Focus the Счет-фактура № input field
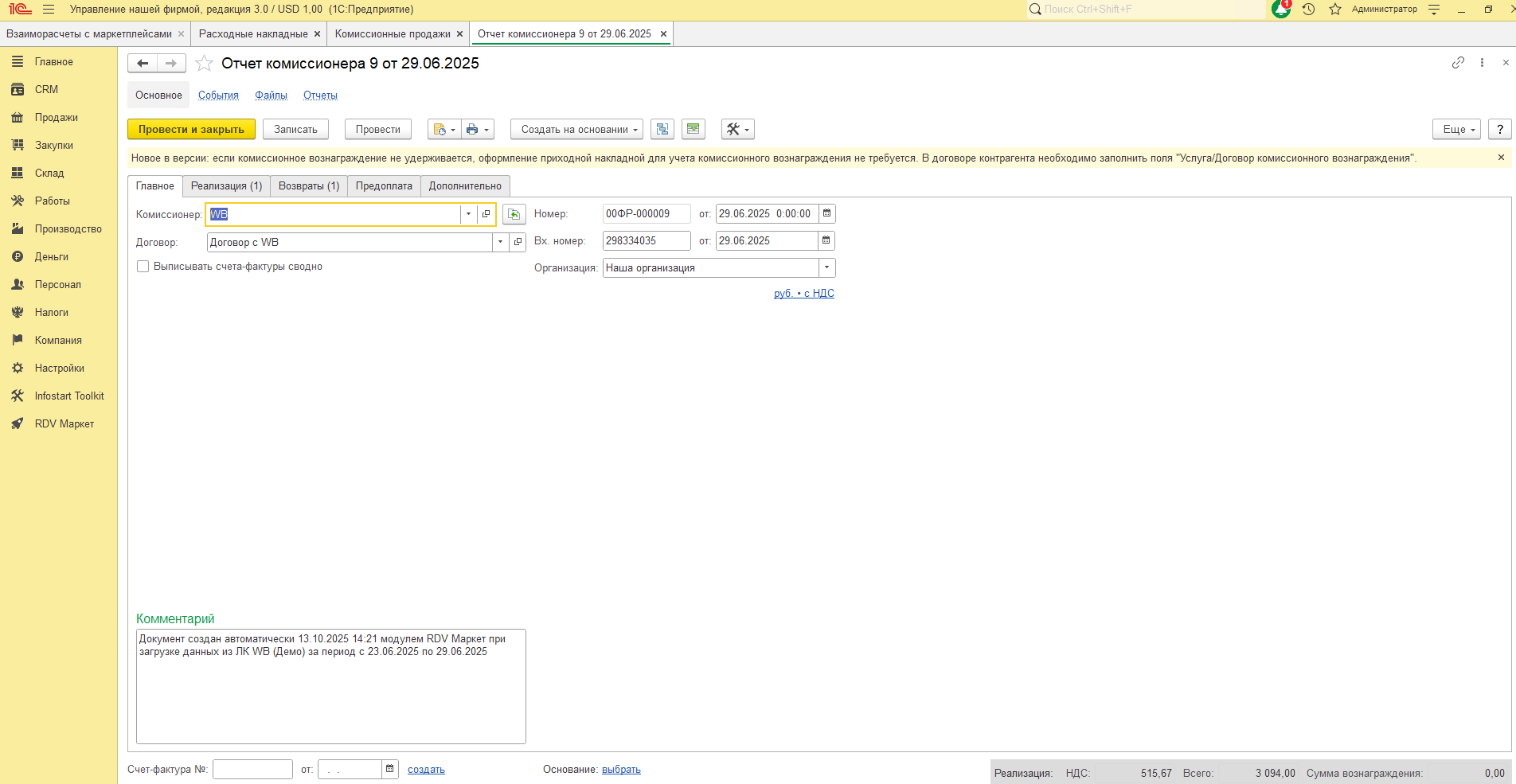The image size is (1516, 784). pos(252,769)
